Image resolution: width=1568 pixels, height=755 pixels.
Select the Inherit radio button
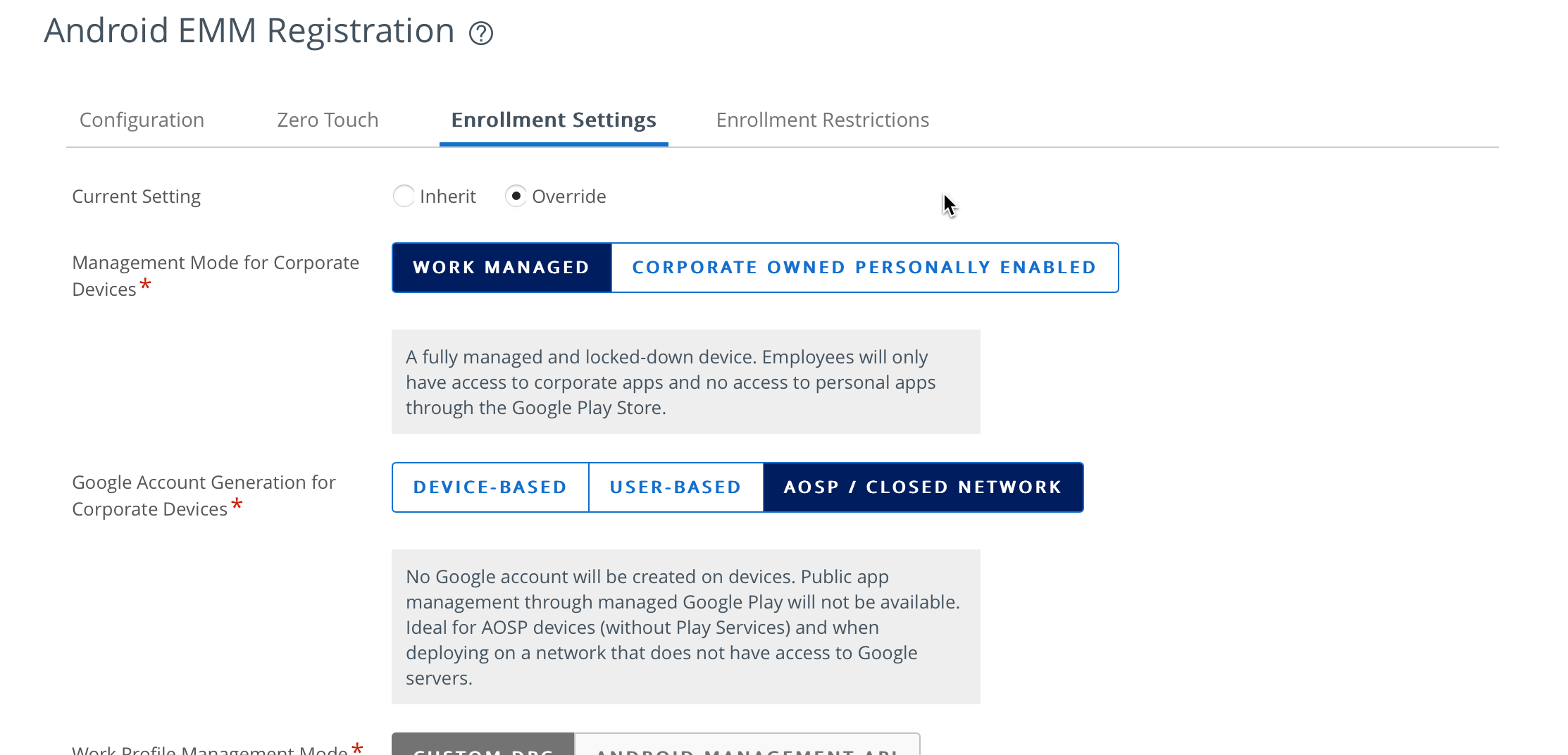tap(404, 196)
